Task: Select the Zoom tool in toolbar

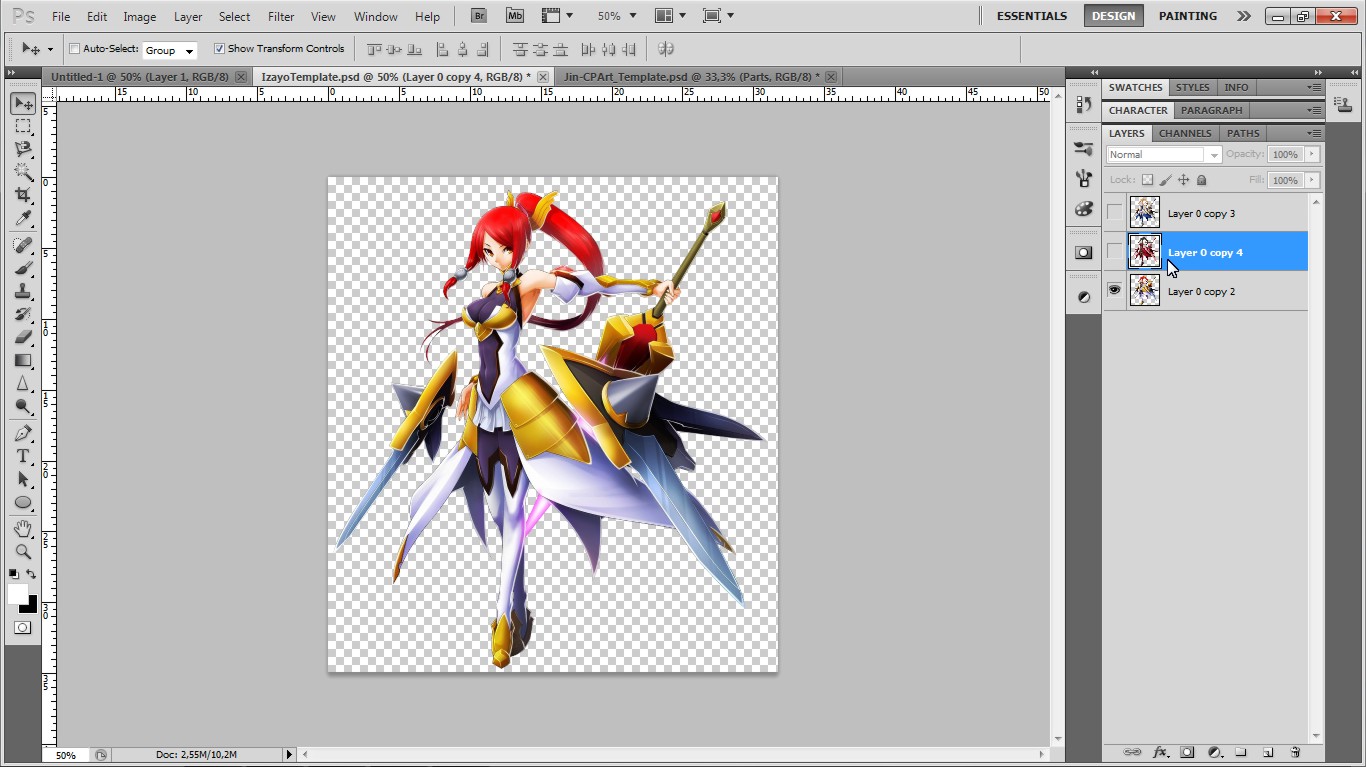Action: coord(23,551)
